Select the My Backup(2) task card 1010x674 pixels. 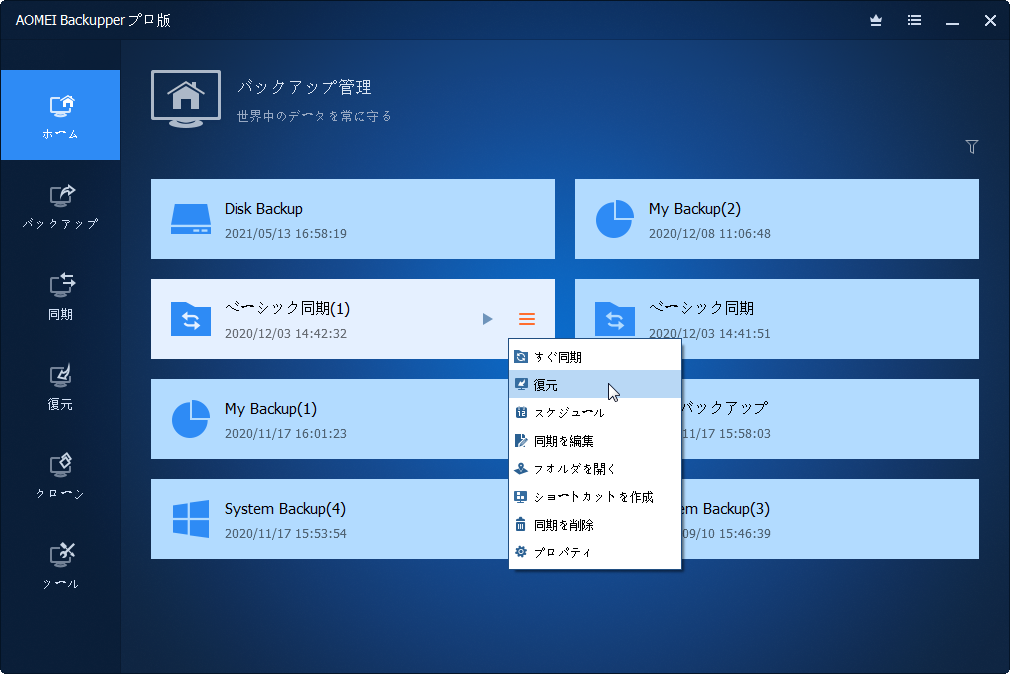click(x=777, y=219)
